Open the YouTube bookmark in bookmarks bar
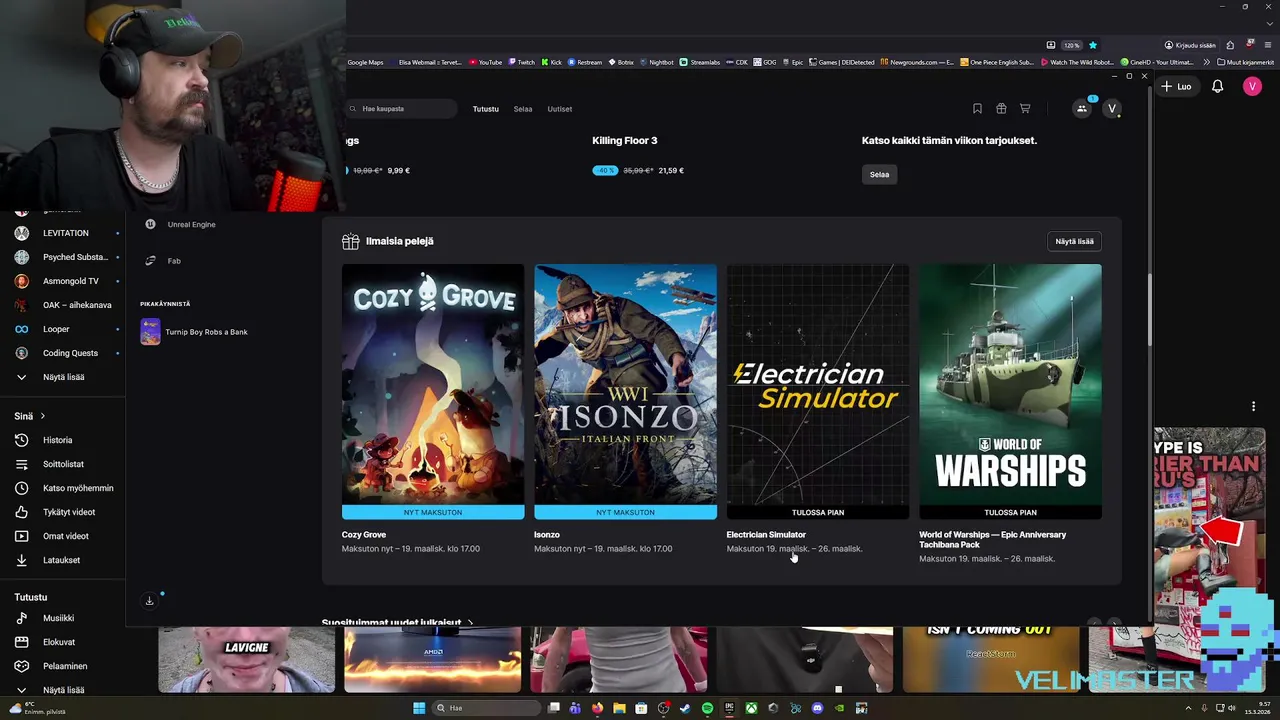1280x720 pixels. 485,62
